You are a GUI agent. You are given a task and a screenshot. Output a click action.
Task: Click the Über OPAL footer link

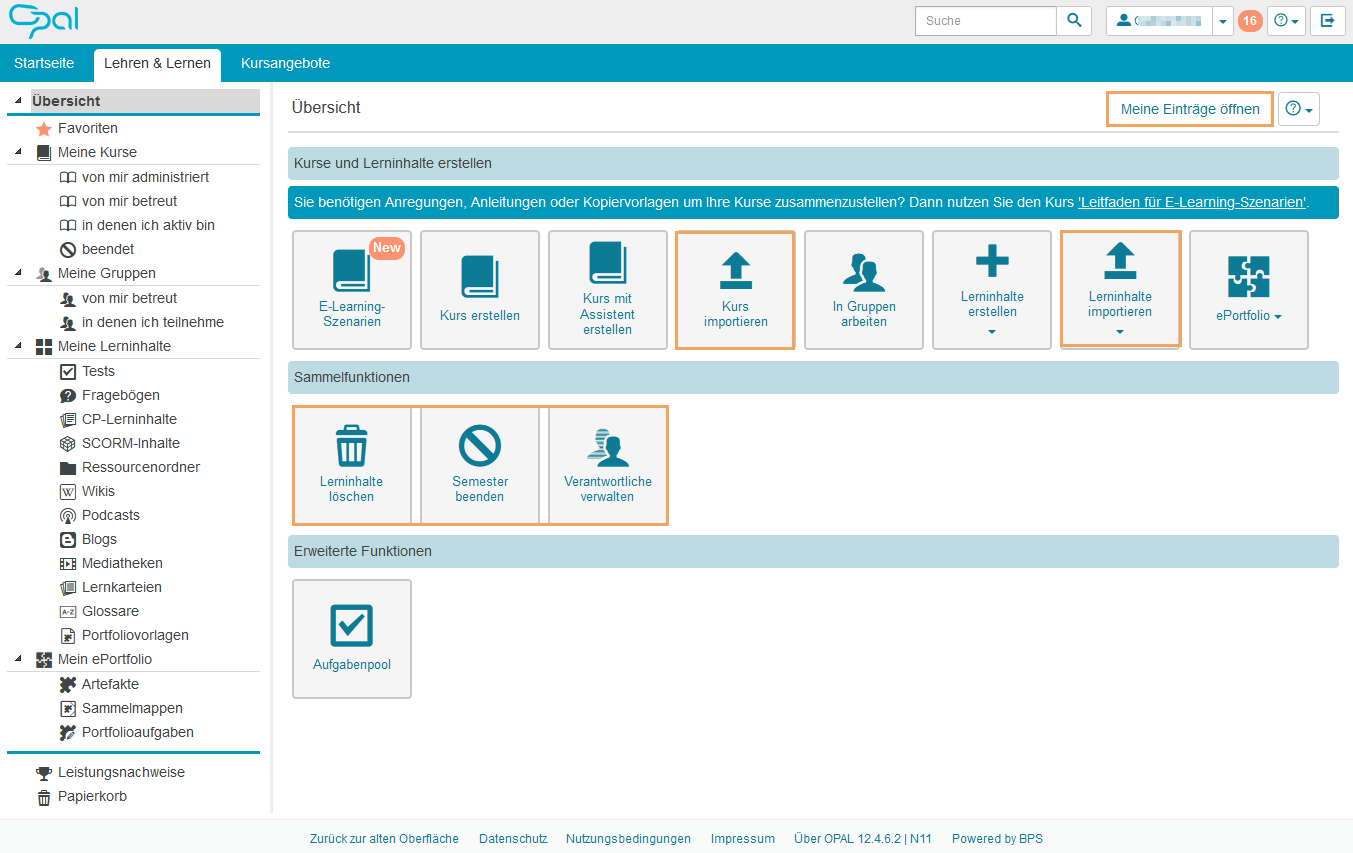coord(862,839)
